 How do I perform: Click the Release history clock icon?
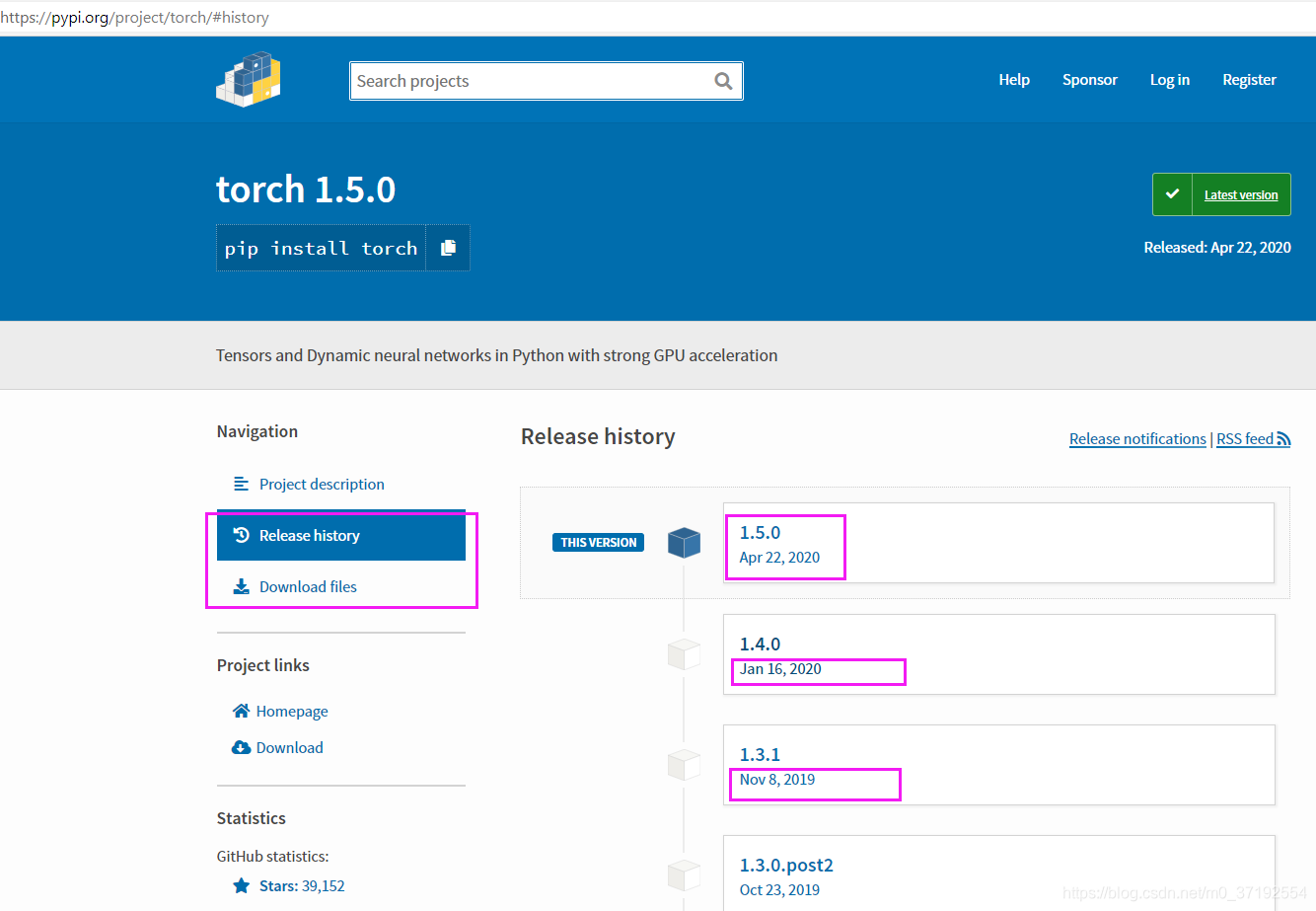pos(240,535)
